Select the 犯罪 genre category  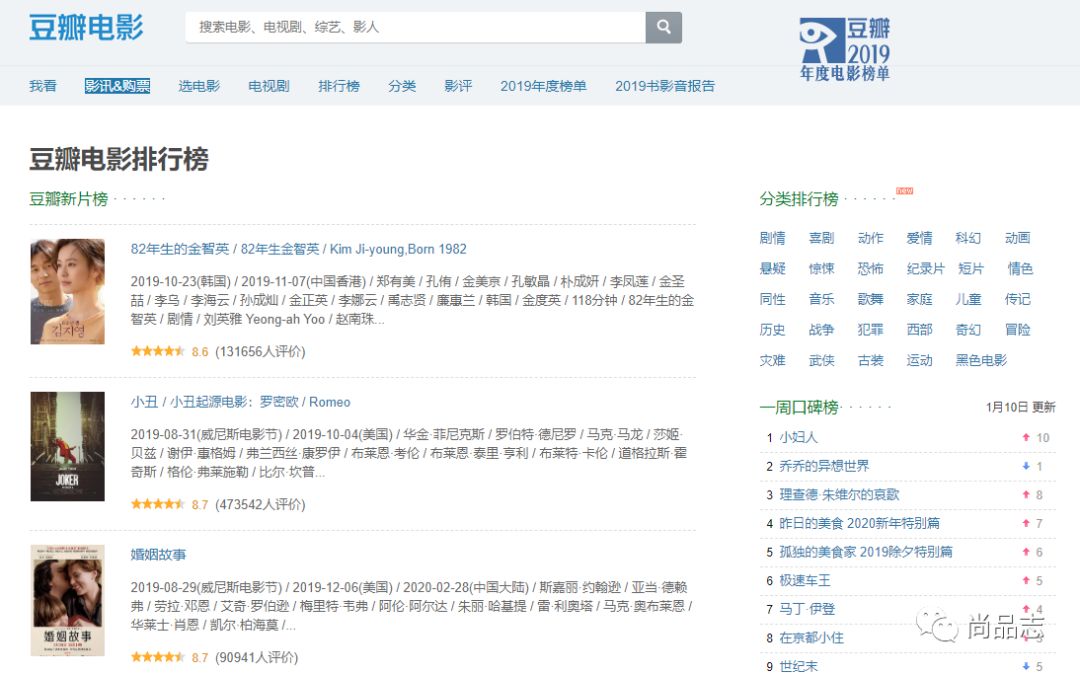871,330
